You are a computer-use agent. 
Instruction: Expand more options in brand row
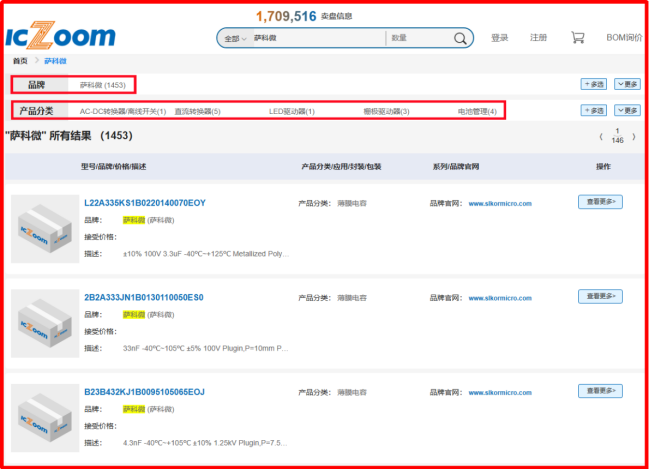[627, 85]
